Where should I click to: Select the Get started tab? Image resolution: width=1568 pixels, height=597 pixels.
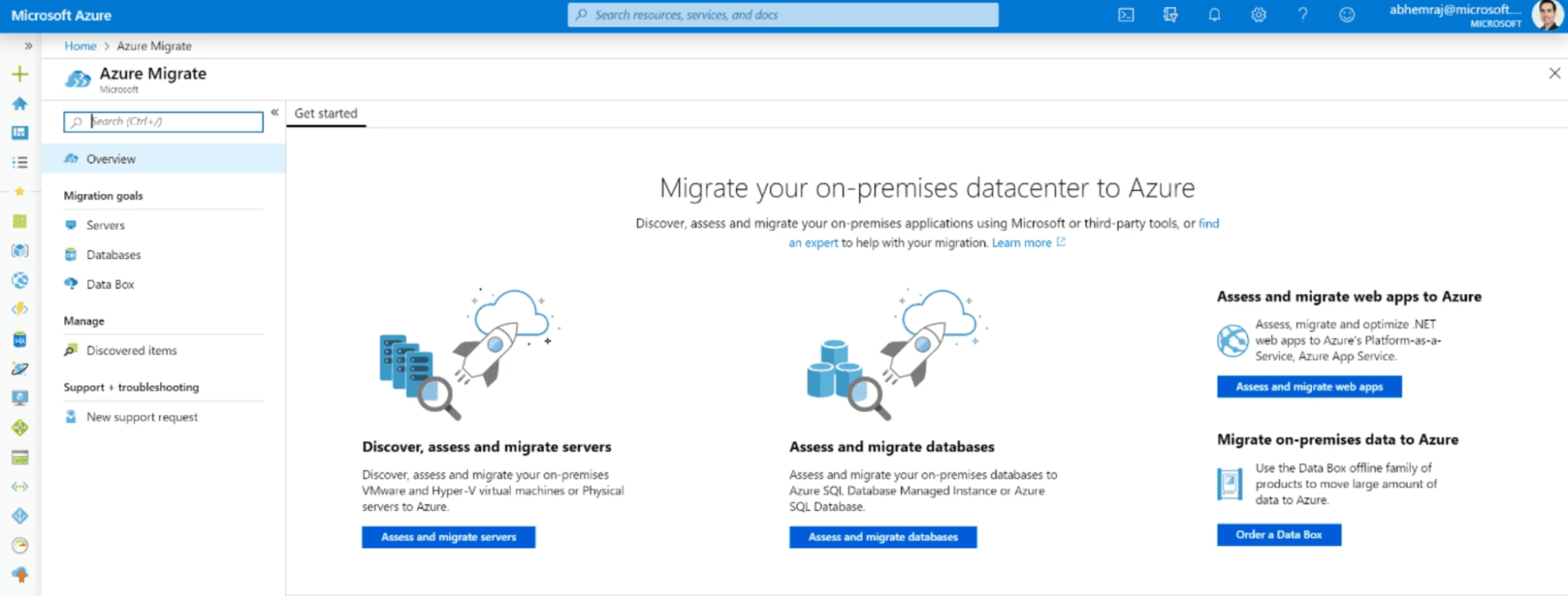pyautogui.click(x=326, y=113)
